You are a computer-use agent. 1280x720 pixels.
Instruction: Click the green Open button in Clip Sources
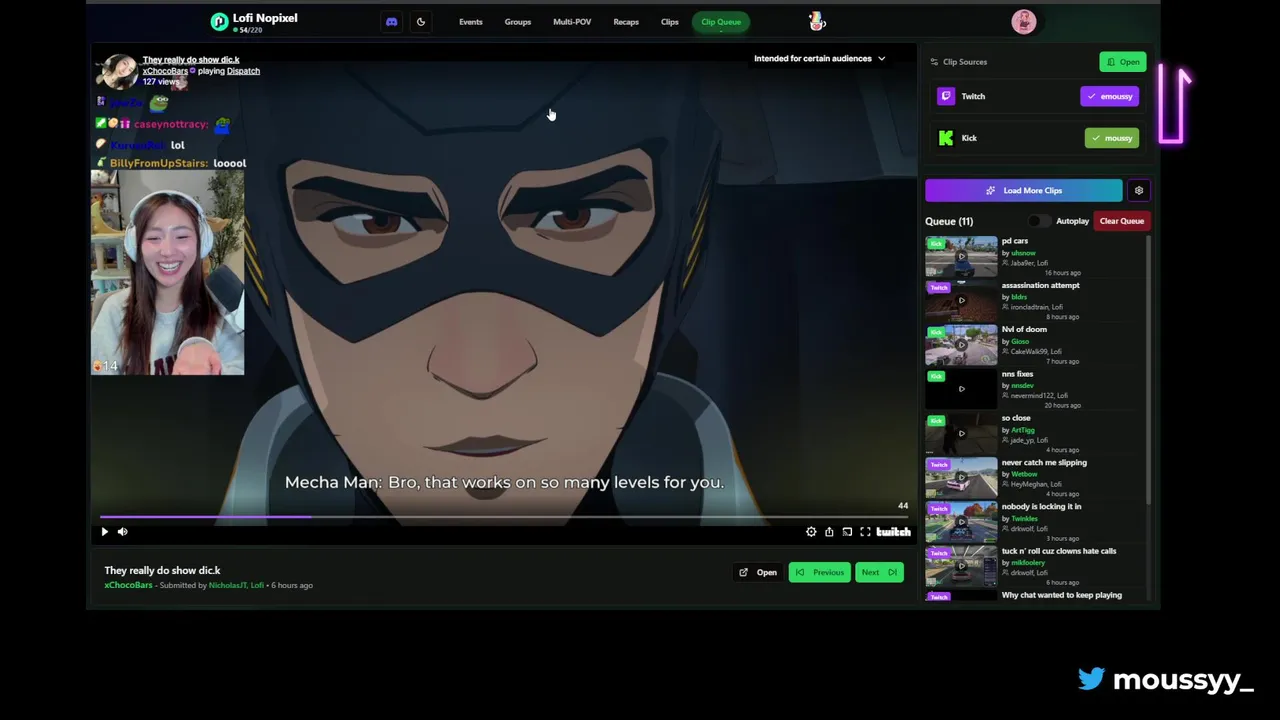click(x=1123, y=62)
